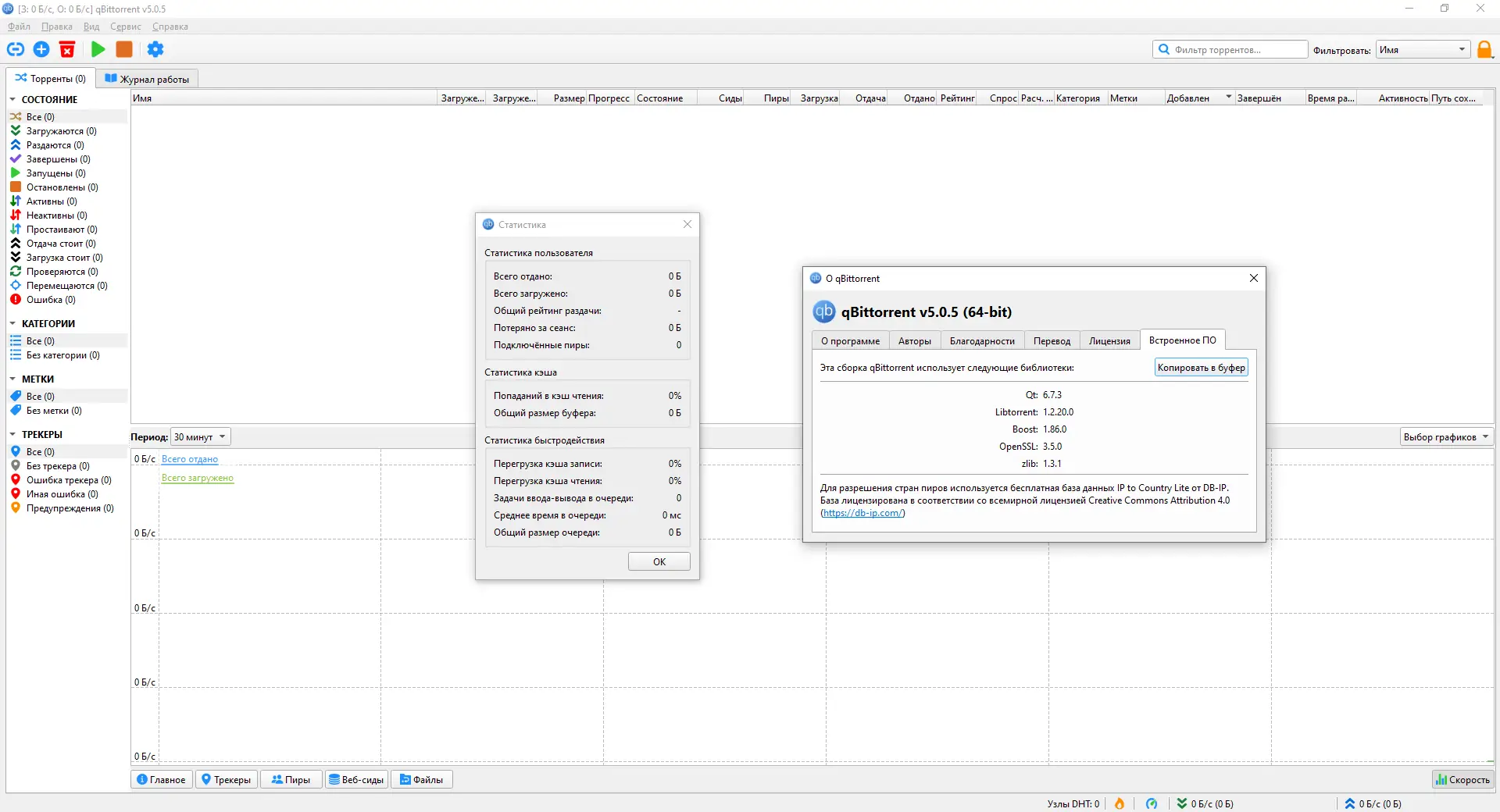This screenshot has width=1500, height=812.
Task: Select the Неактивны (0) status filter
Action: coord(56,215)
